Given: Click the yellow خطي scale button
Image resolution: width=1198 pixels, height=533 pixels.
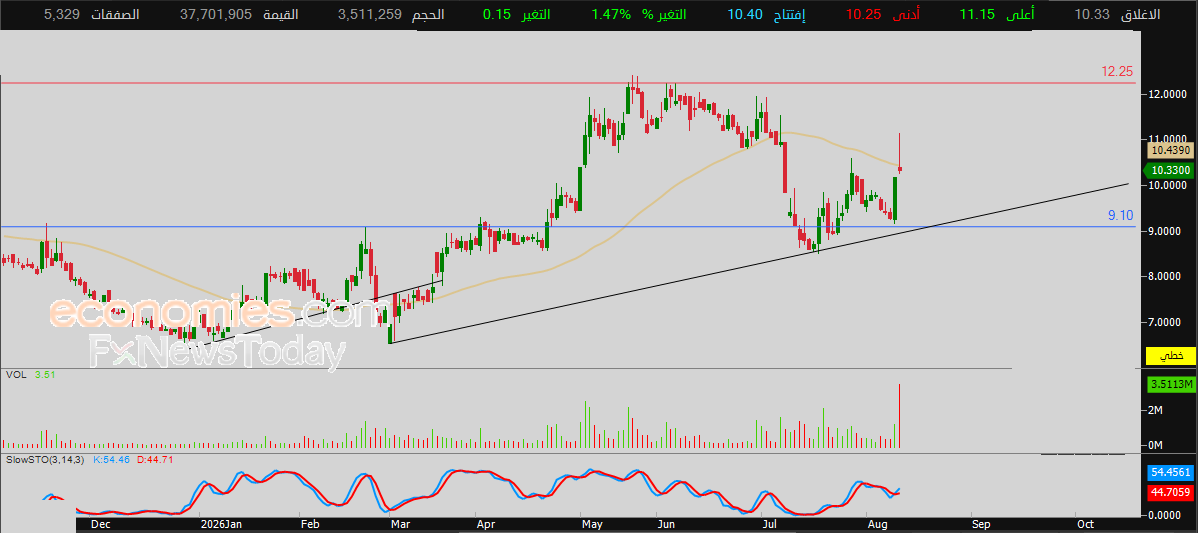Looking at the screenshot, I should point(1168,356).
